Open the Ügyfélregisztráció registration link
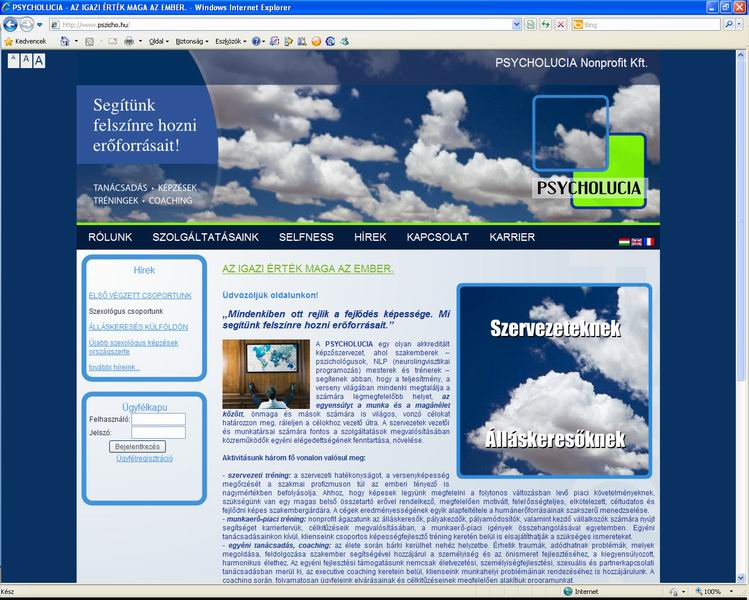Screen dimensions: 749x600 point(144,458)
